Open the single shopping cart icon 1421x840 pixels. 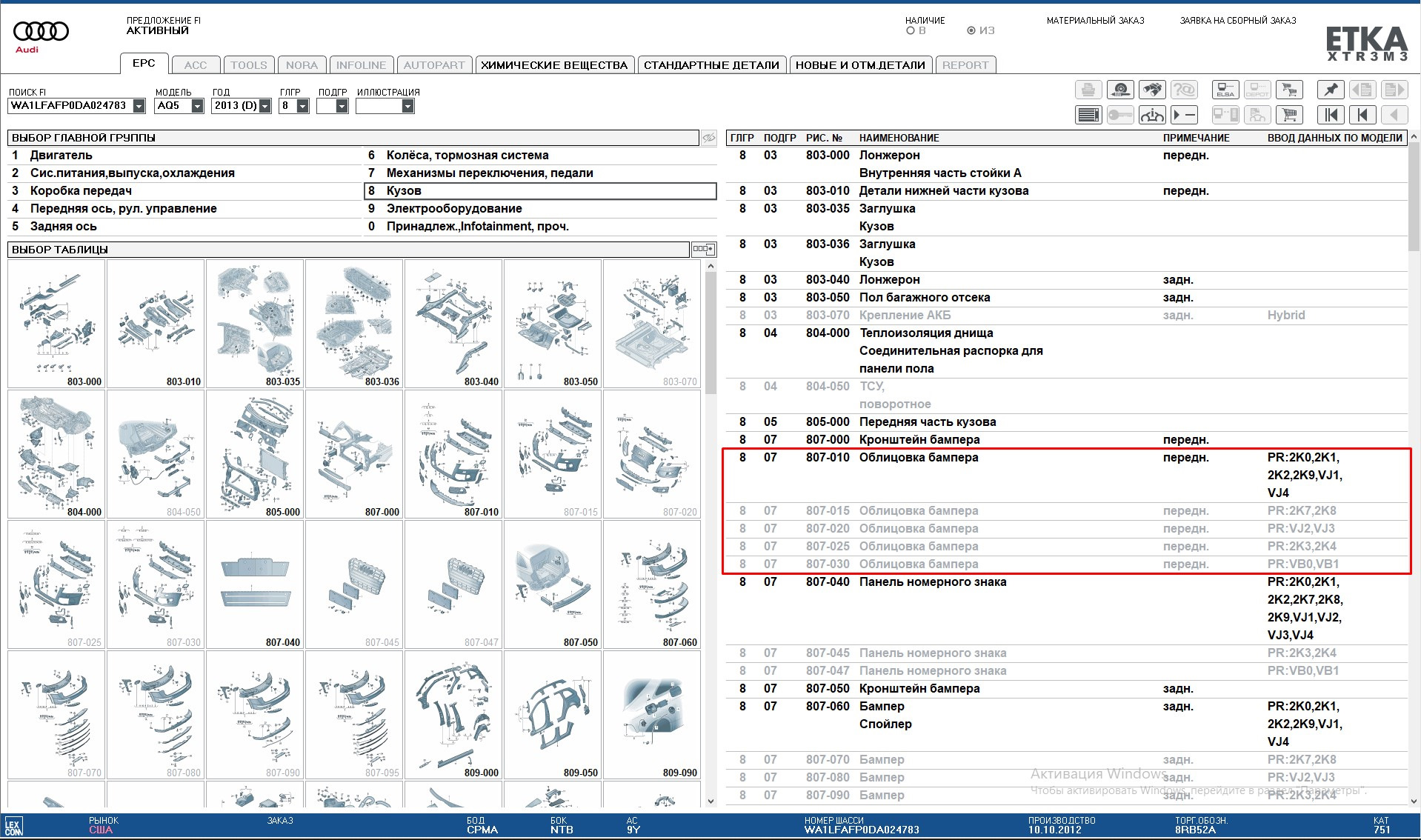point(1289,115)
